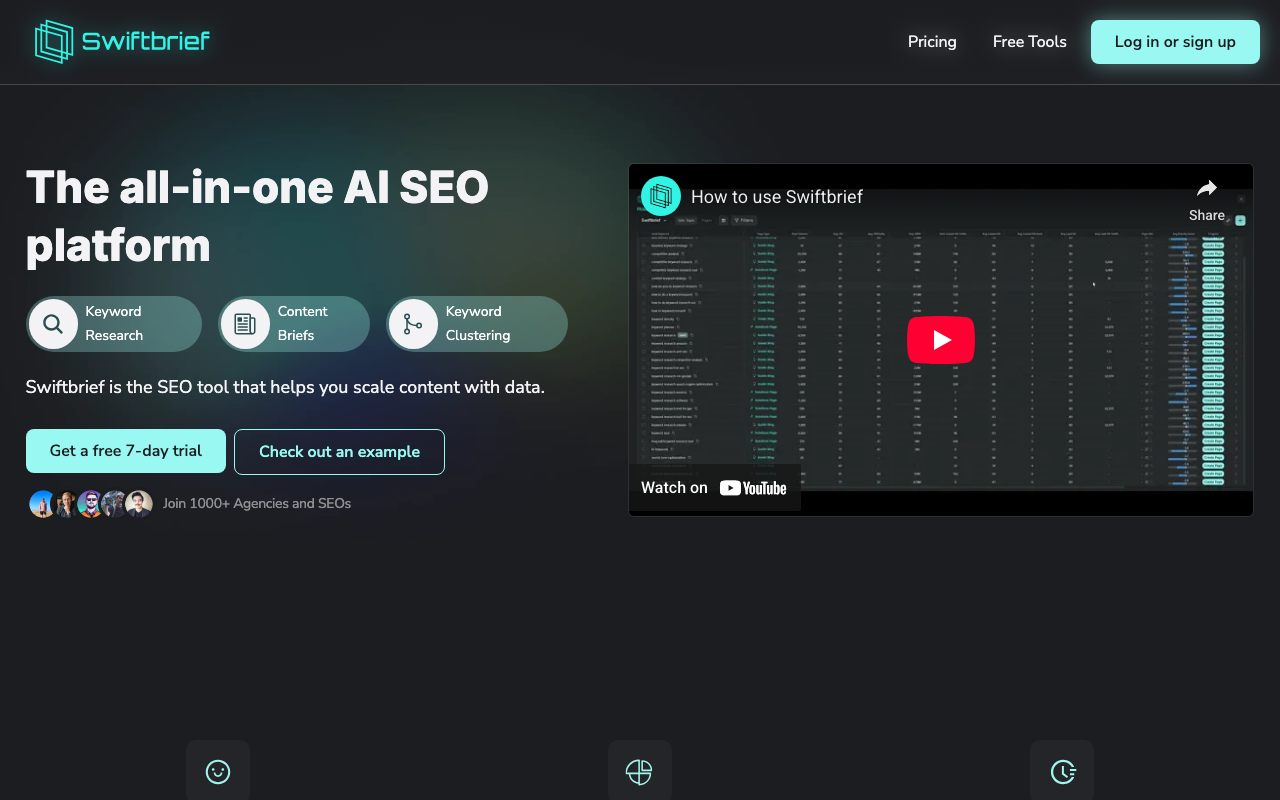Open Watch on YouTube link
1280x800 pixels.
714,488
